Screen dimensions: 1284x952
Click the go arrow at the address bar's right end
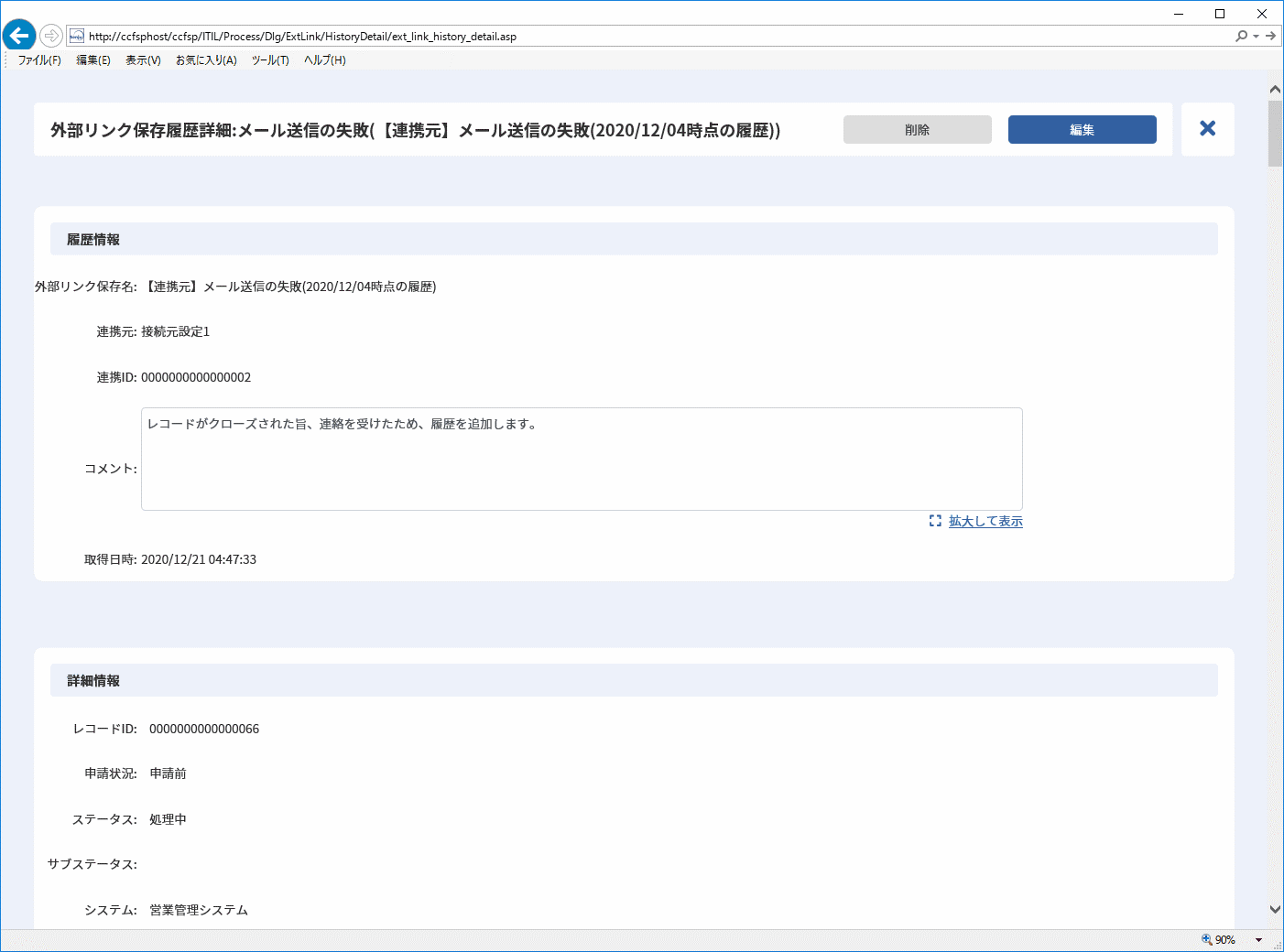point(1270,36)
